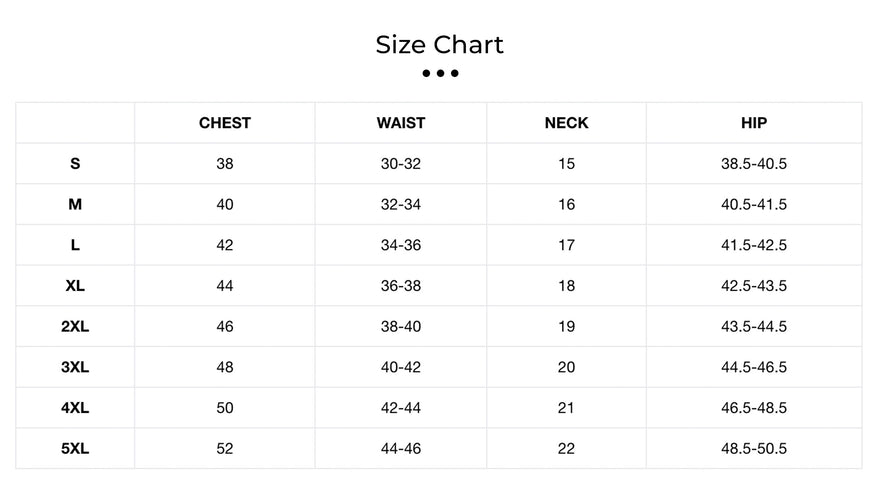
Task: Click the 2XL size row label
Action: click(x=75, y=326)
